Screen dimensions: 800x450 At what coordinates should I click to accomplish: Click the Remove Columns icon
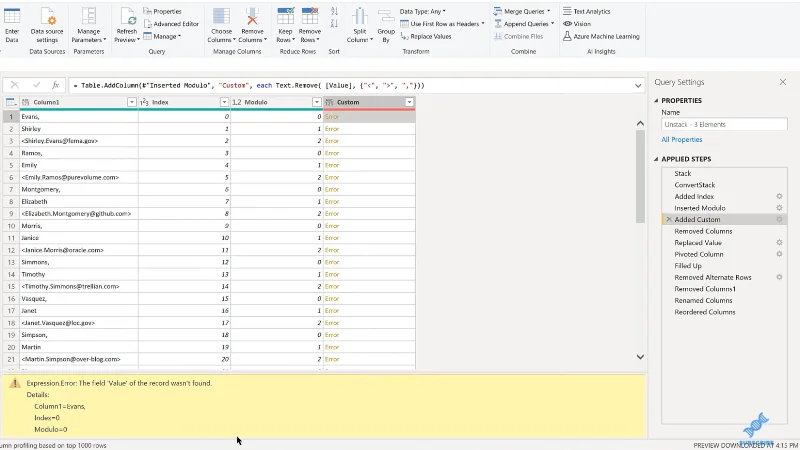pyautogui.click(x=252, y=16)
